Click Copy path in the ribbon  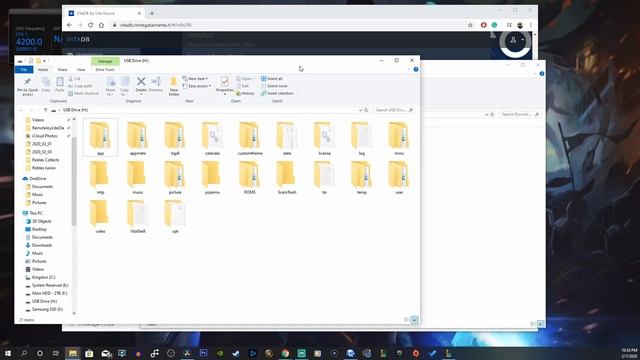point(80,86)
